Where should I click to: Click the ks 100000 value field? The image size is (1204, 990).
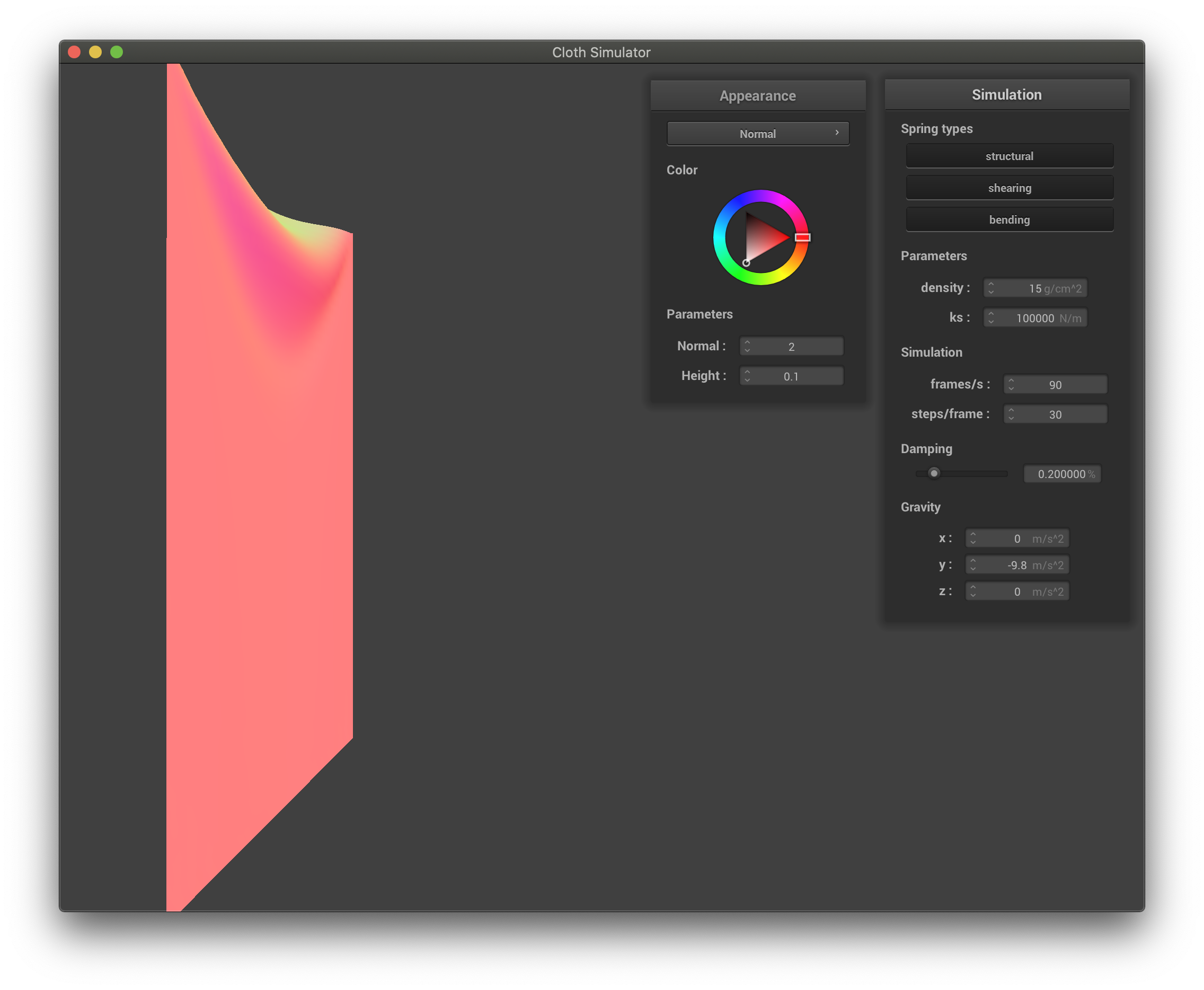tap(1035, 317)
